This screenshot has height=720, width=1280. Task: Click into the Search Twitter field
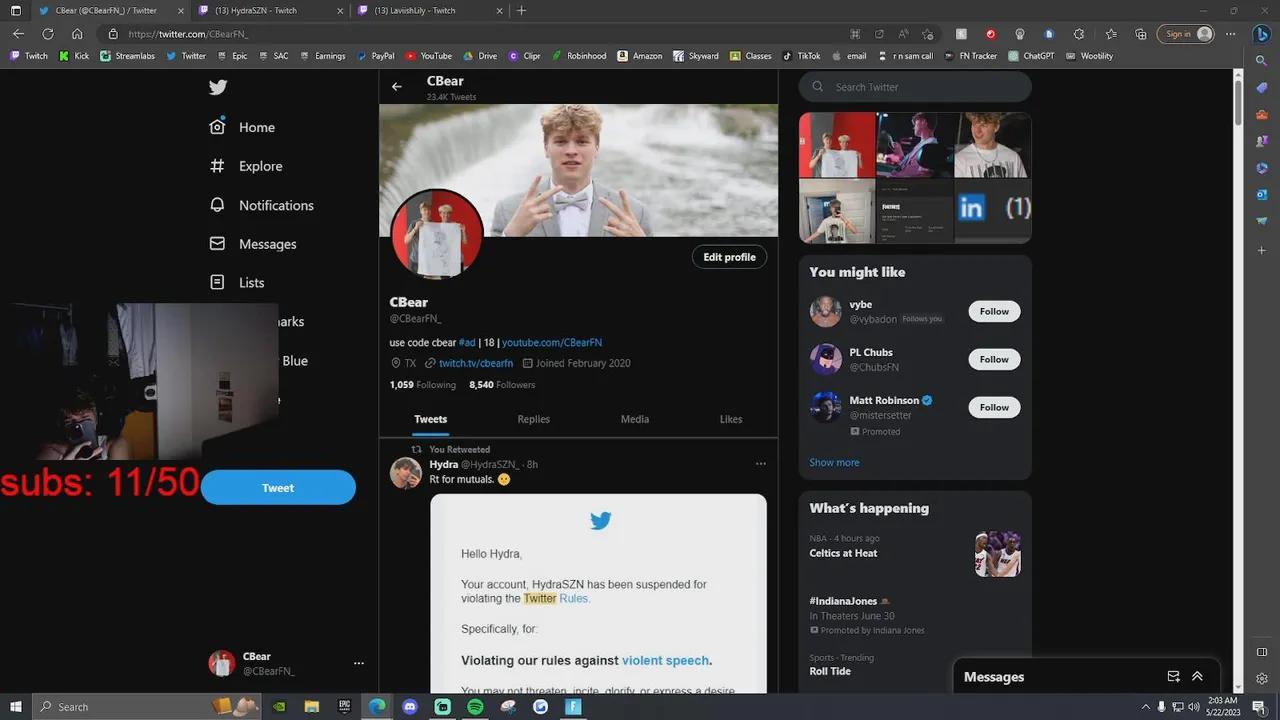click(915, 87)
